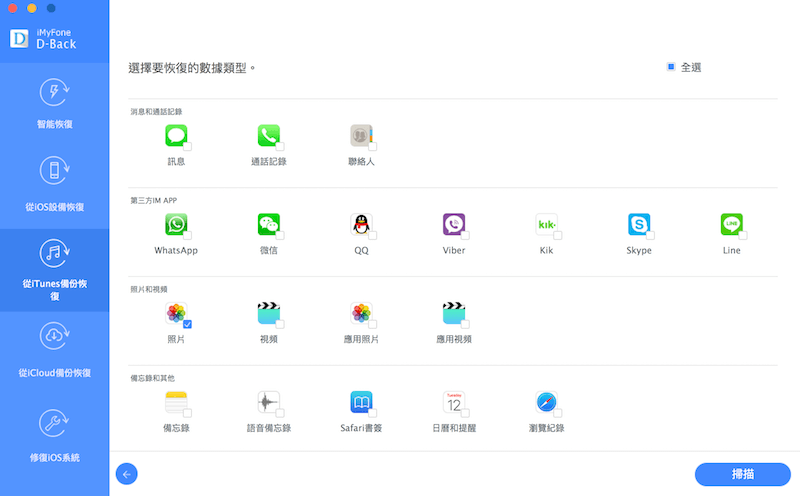Click the 備忘錄和其他 section heading

click(153, 378)
